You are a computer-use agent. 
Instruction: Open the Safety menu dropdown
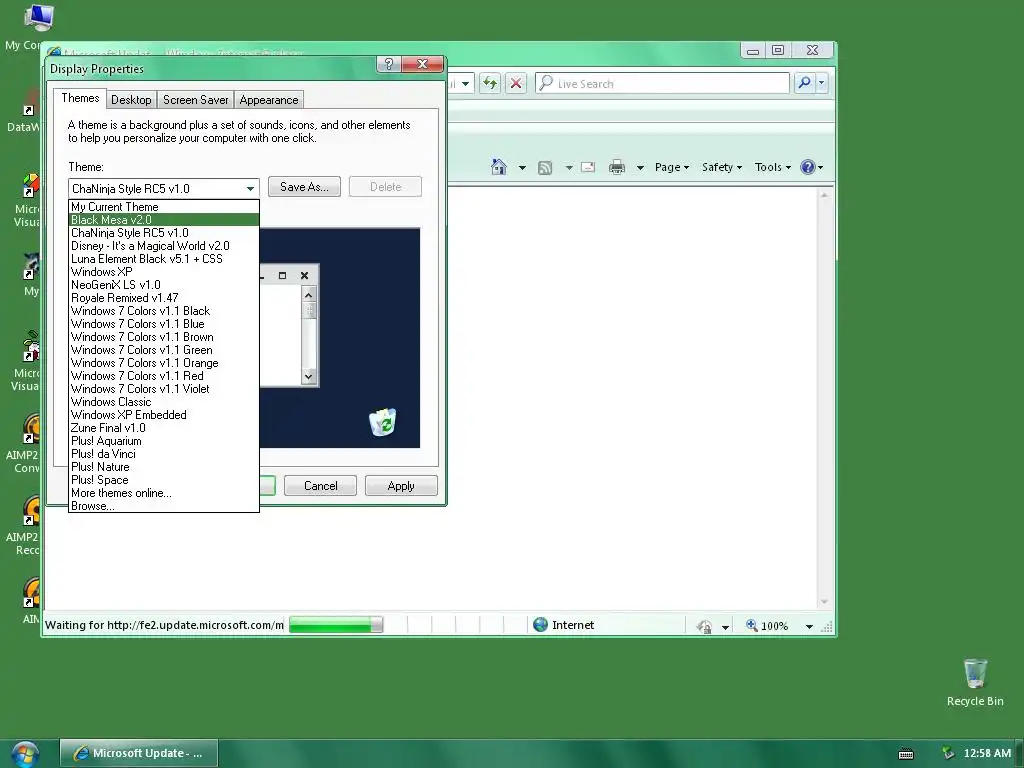tap(722, 167)
